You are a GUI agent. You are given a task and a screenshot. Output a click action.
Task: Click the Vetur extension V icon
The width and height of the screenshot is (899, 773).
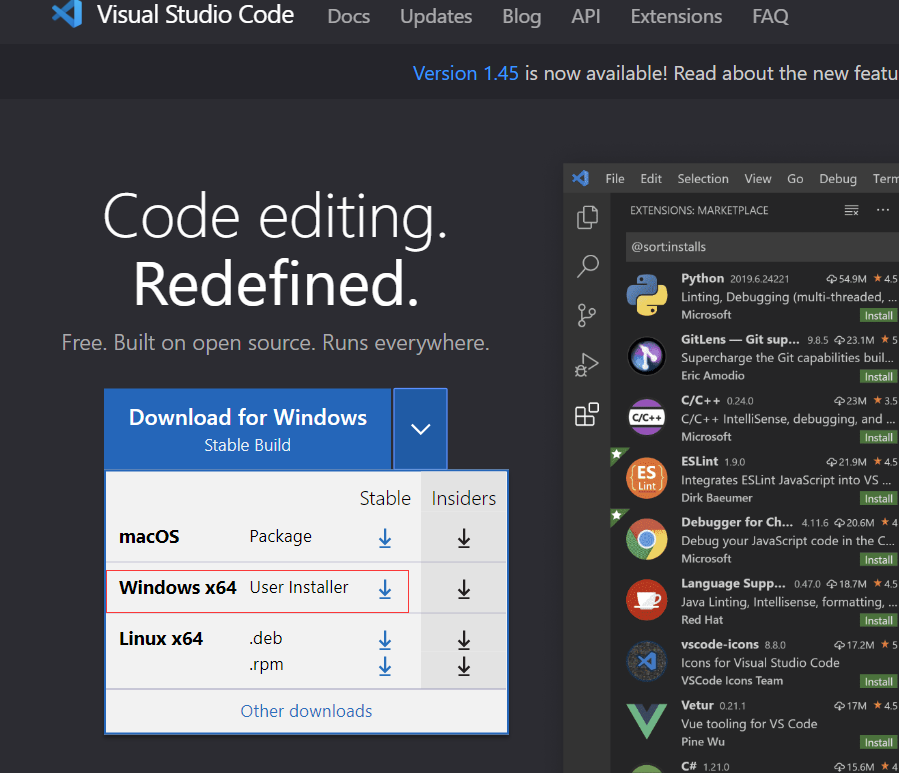647,721
